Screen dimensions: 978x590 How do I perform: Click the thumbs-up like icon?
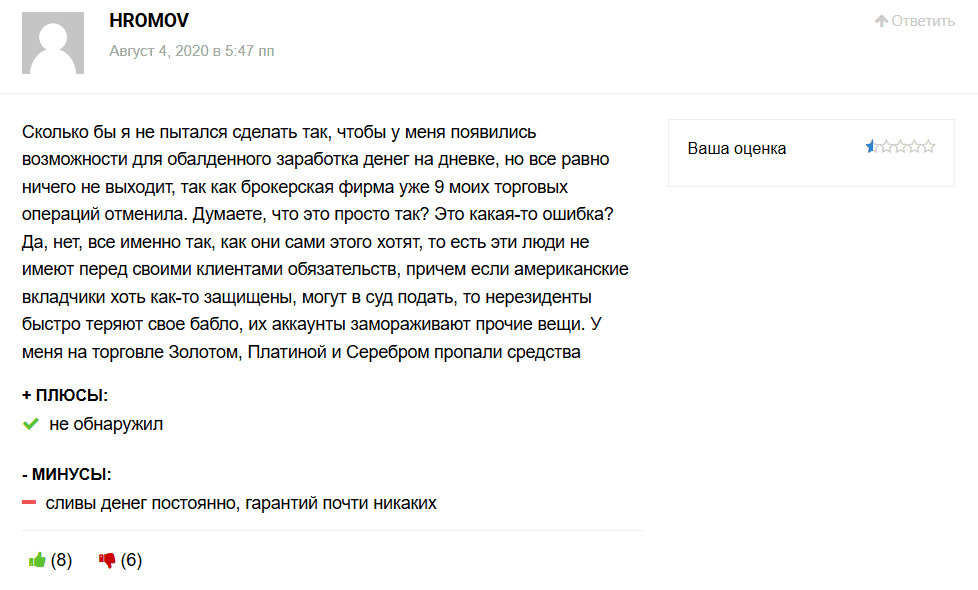click(38, 560)
